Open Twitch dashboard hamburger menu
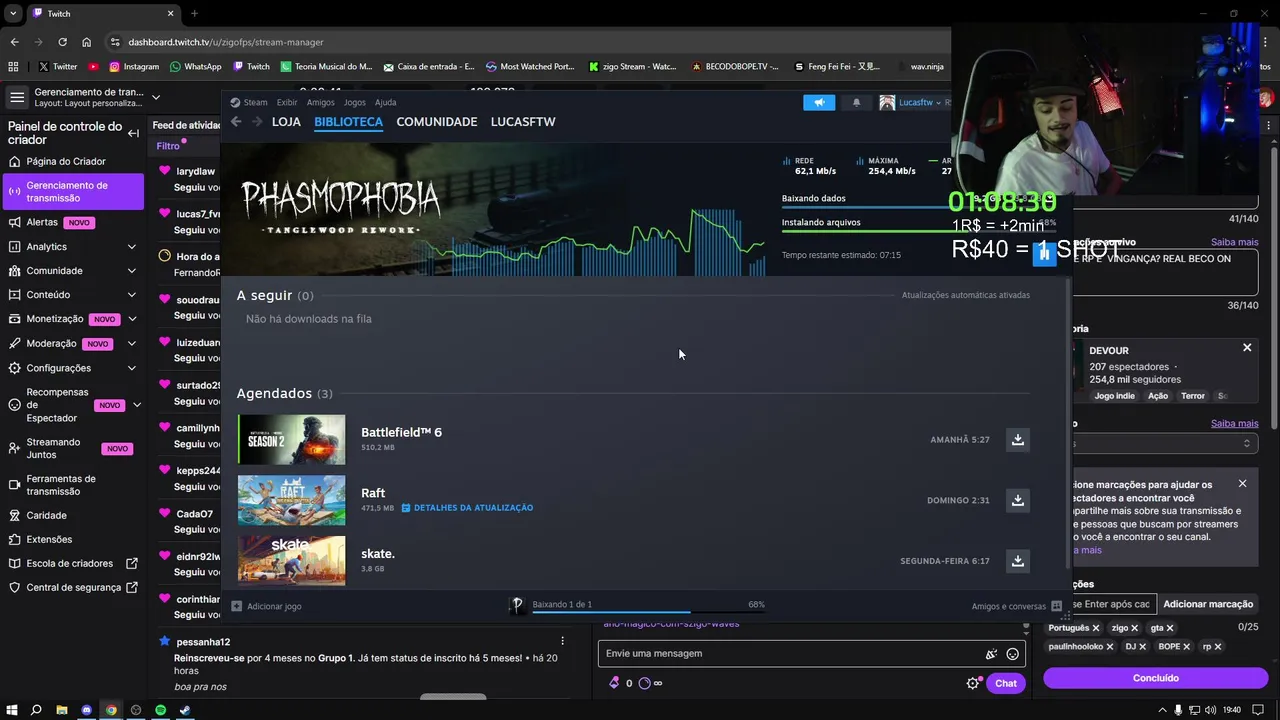 click(17, 97)
